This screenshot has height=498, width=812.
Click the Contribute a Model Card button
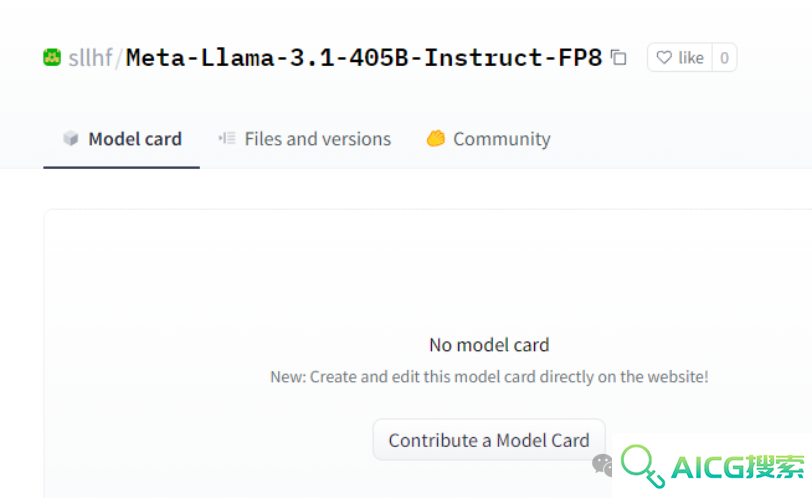[x=489, y=440]
